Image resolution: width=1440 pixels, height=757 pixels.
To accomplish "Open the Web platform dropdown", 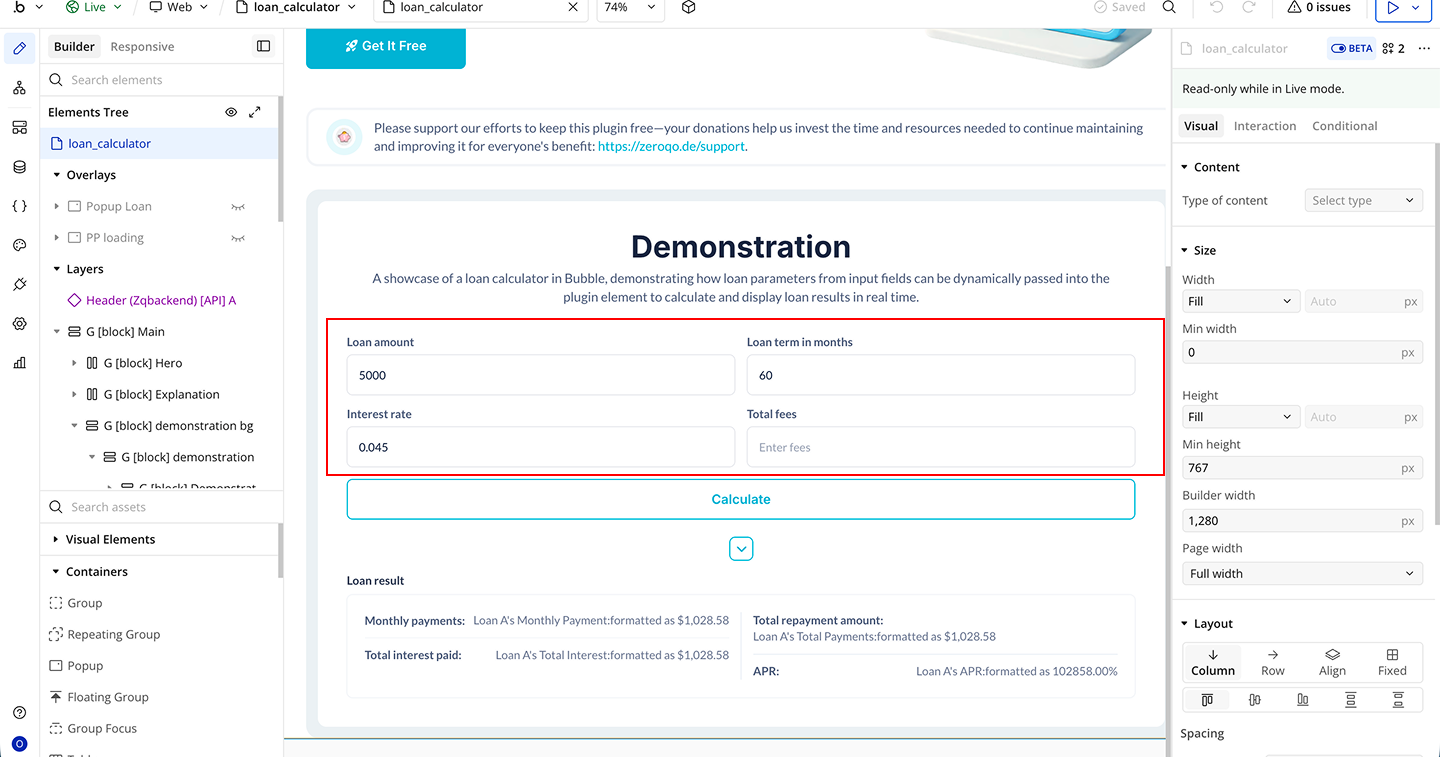I will pos(178,8).
